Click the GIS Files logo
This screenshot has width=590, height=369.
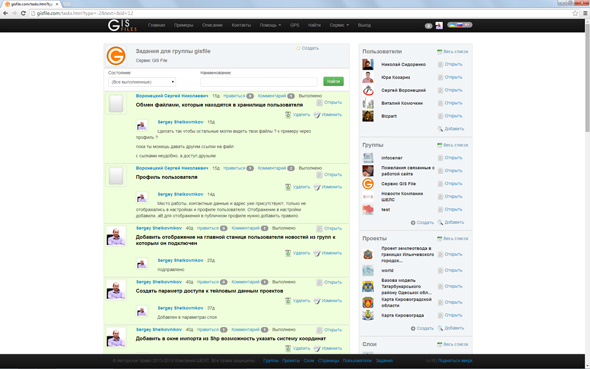[x=122, y=25]
